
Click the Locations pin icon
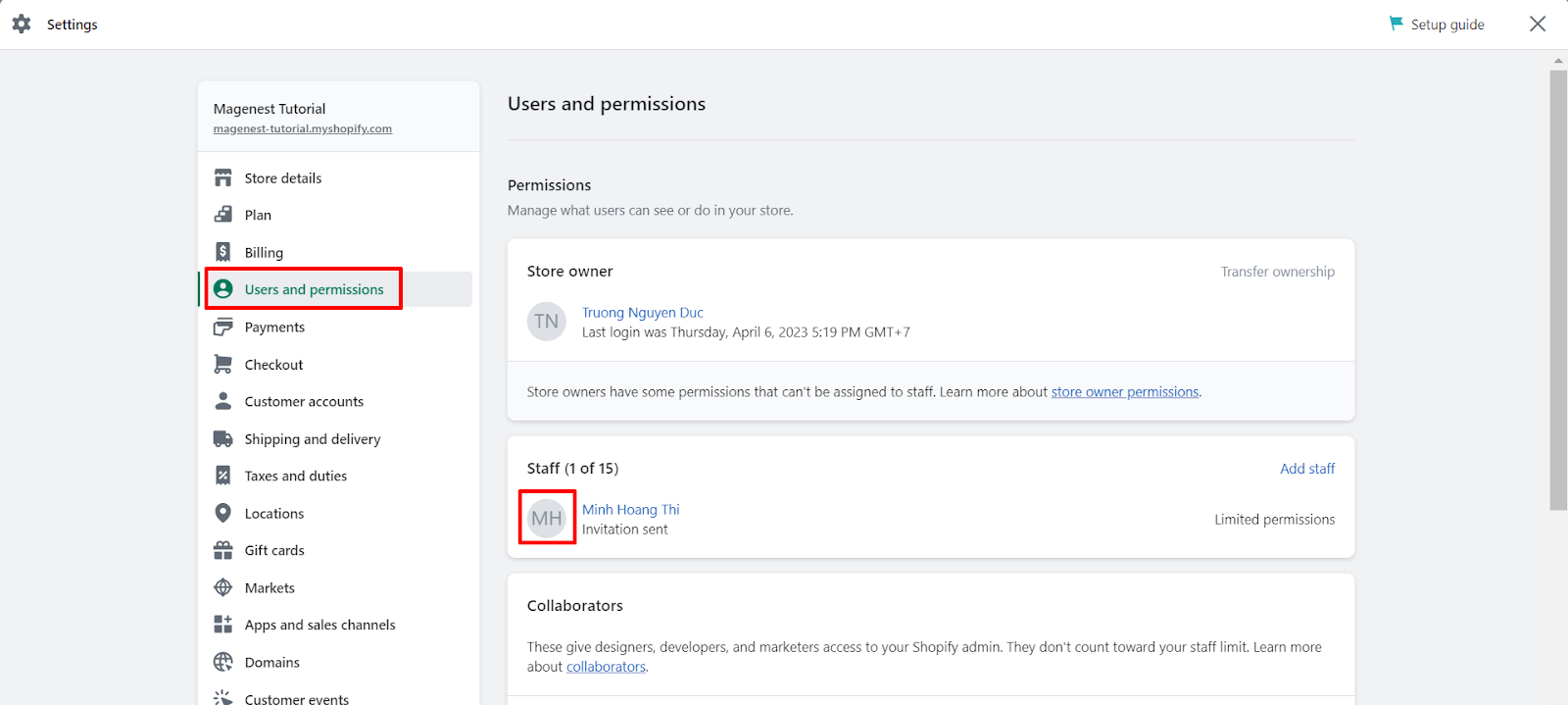coord(223,513)
